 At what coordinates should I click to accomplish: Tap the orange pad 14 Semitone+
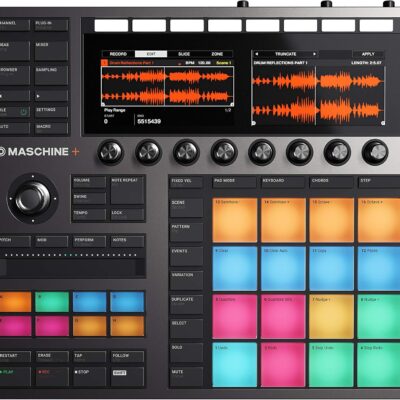283,220
